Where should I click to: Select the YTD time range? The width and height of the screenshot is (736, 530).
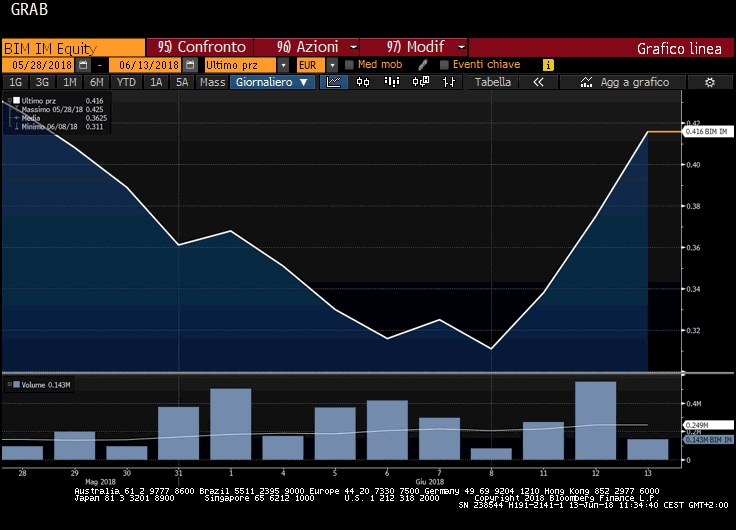[x=126, y=82]
